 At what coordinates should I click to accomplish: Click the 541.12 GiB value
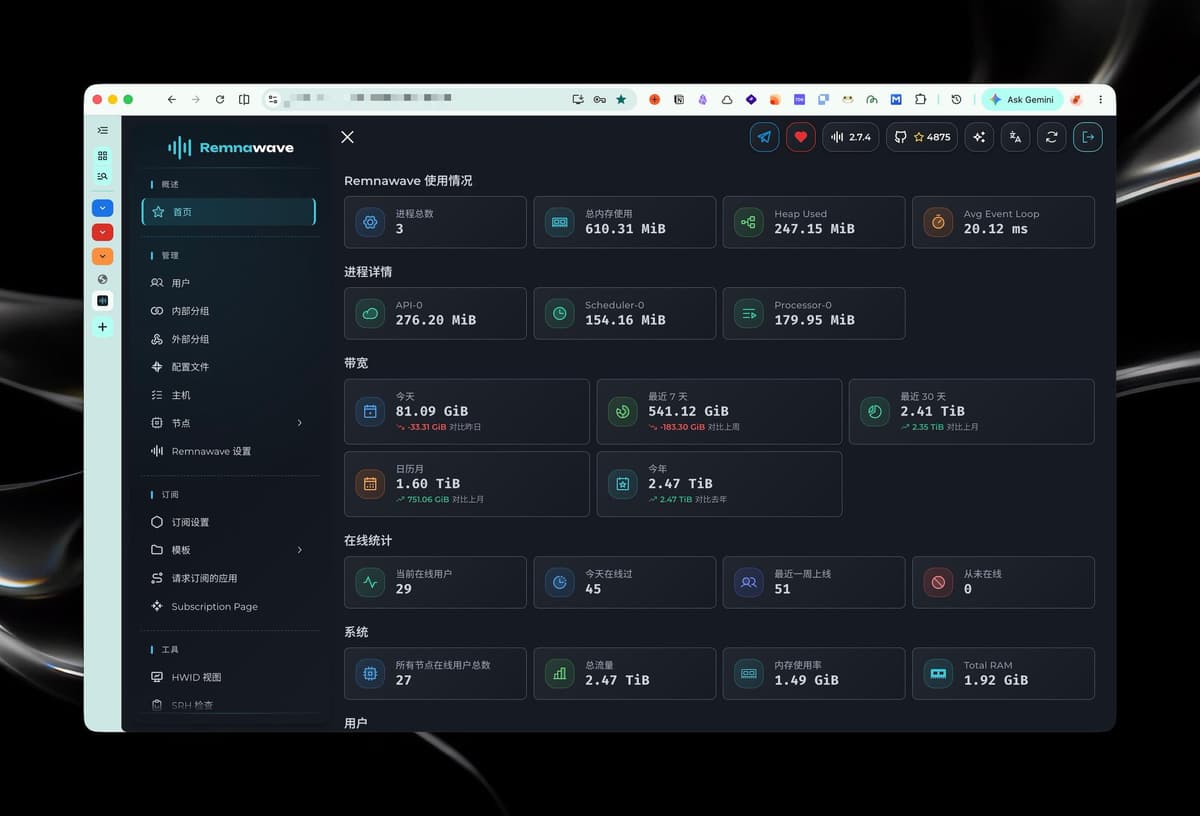[688, 411]
